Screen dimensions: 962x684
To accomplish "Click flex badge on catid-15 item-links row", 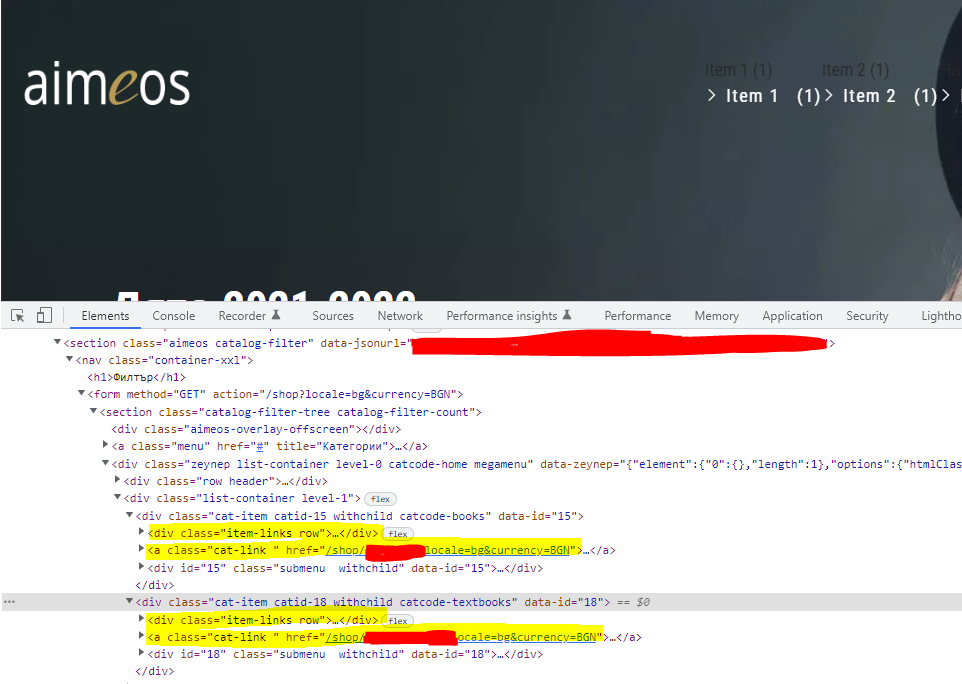I will 398,534.
